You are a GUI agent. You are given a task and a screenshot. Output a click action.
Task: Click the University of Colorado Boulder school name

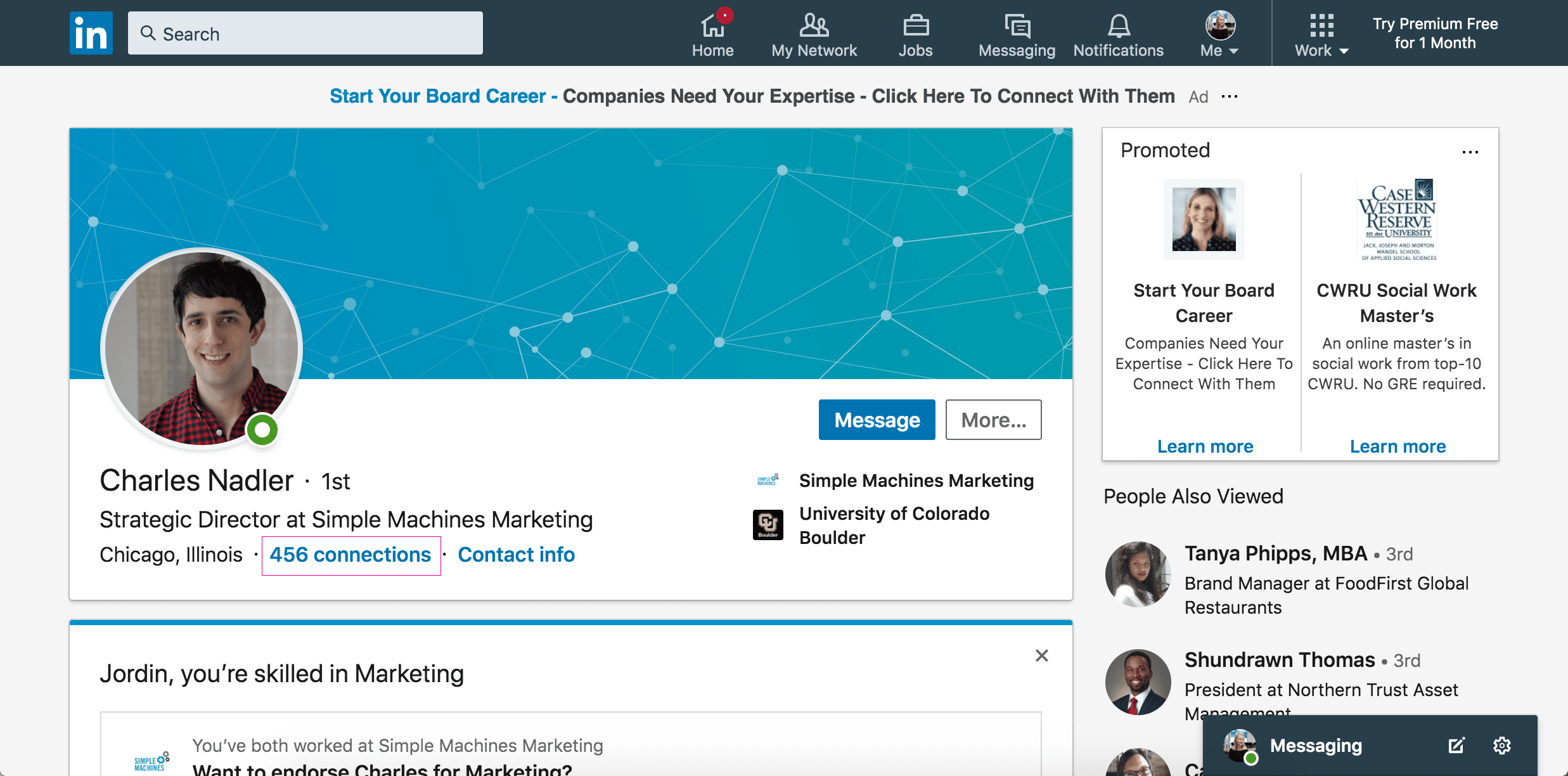[x=894, y=526]
